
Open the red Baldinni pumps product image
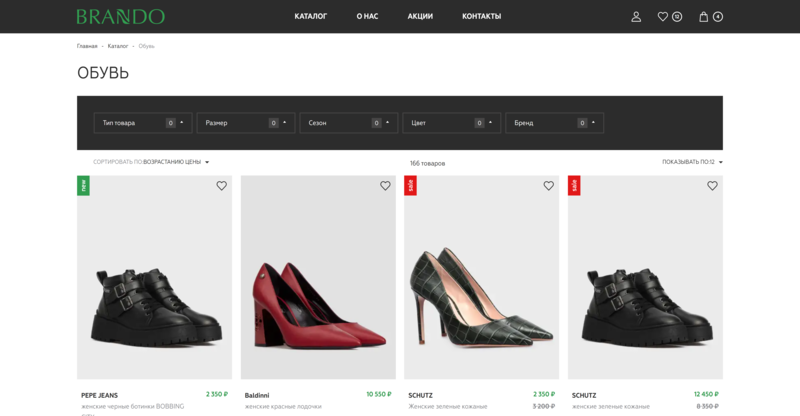click(318, 277)
